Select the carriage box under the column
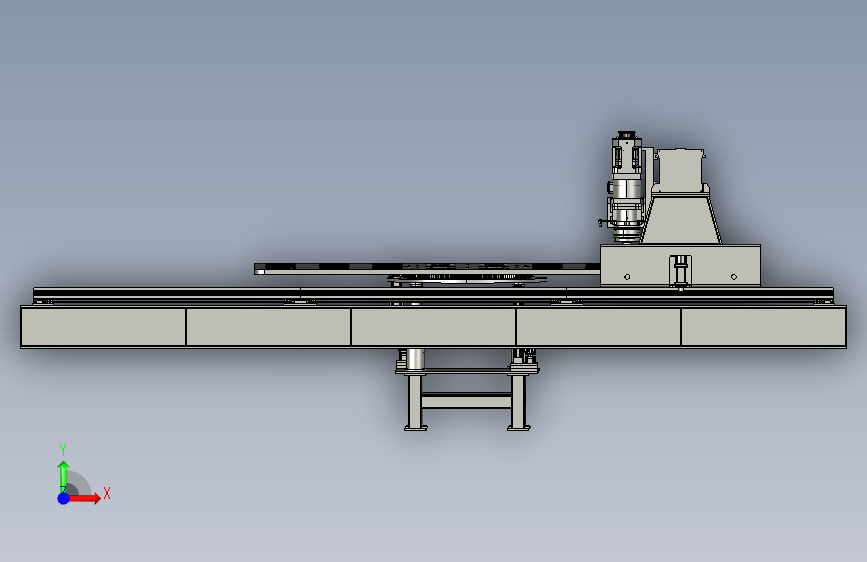The width and height of the screenshot is (867, 562). (x=680, y=266)
